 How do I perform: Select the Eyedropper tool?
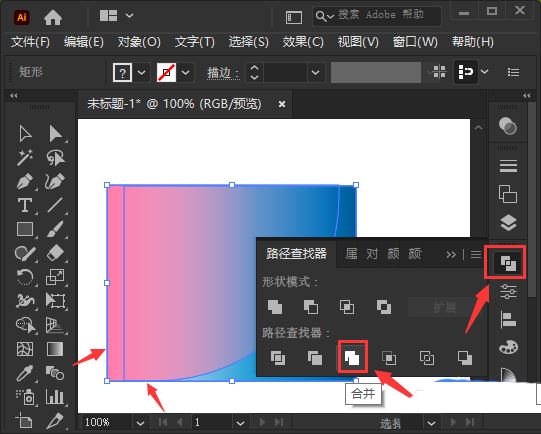(x=25, y=373)
